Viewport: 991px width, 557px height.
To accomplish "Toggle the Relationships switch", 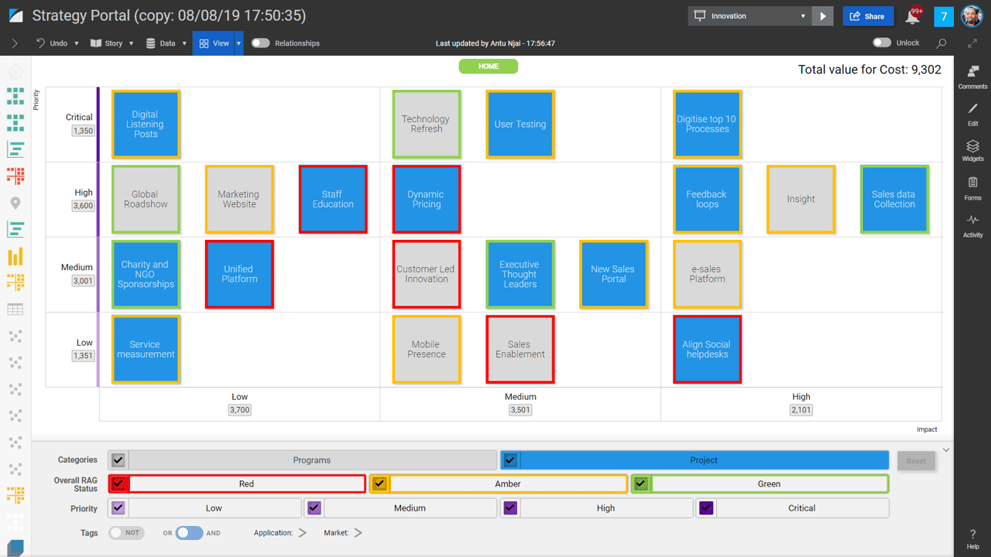I will click(261, 43).
